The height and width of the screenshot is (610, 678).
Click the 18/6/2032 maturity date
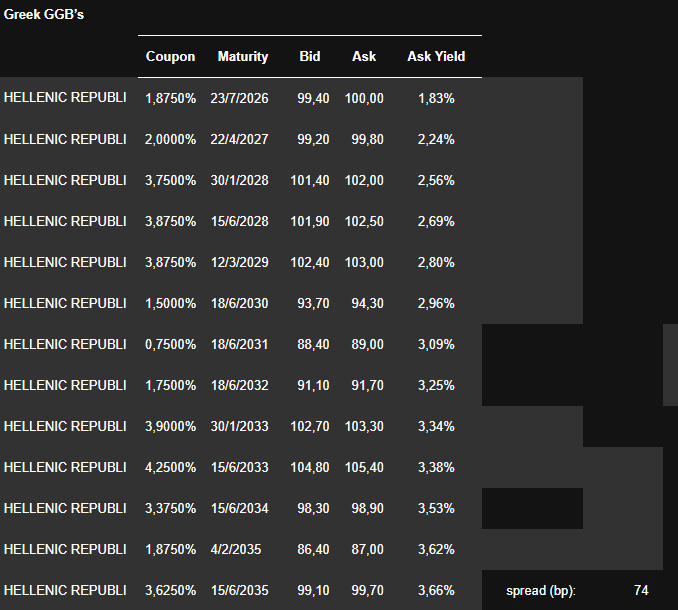[x=239, y=385]
